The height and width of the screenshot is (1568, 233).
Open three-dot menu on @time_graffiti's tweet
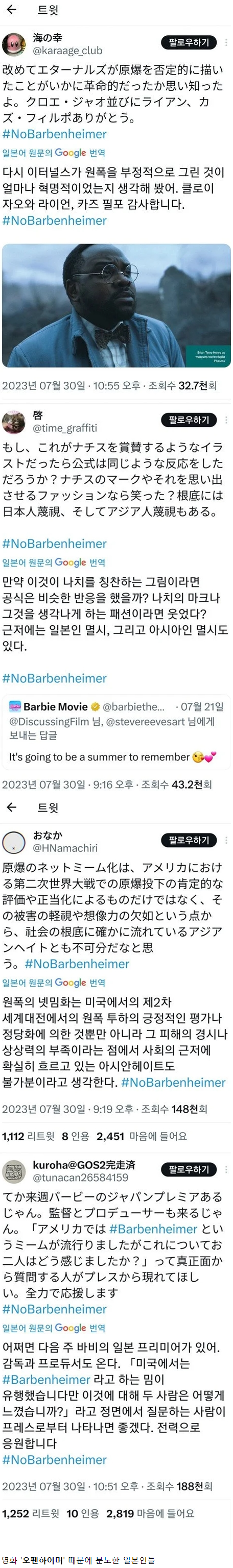pos(227,420)
